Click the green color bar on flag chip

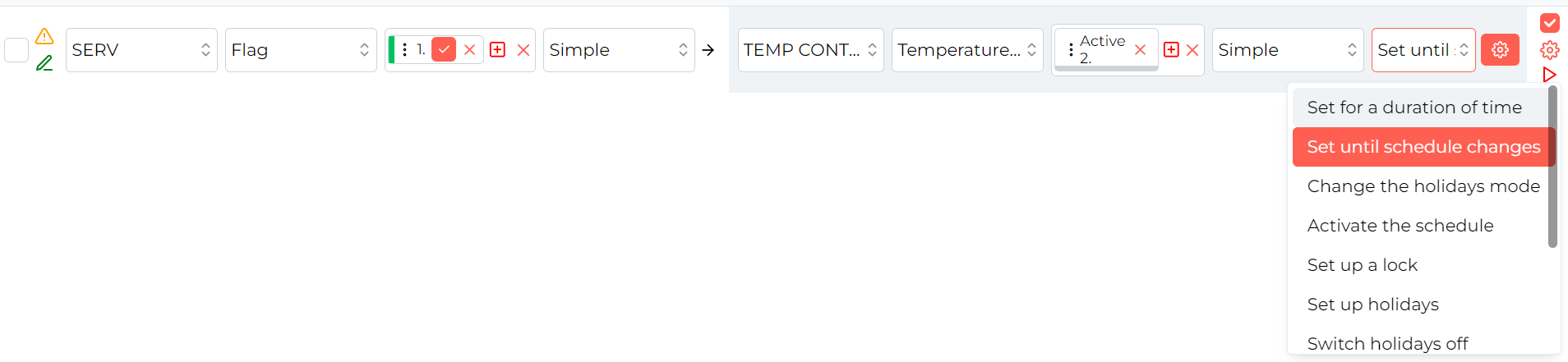pyautogui.click(x=392, y=50)
